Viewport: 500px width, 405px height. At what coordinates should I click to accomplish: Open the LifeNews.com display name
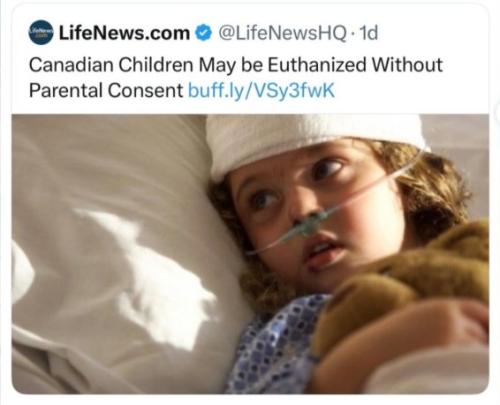click(x=124, y=33)
